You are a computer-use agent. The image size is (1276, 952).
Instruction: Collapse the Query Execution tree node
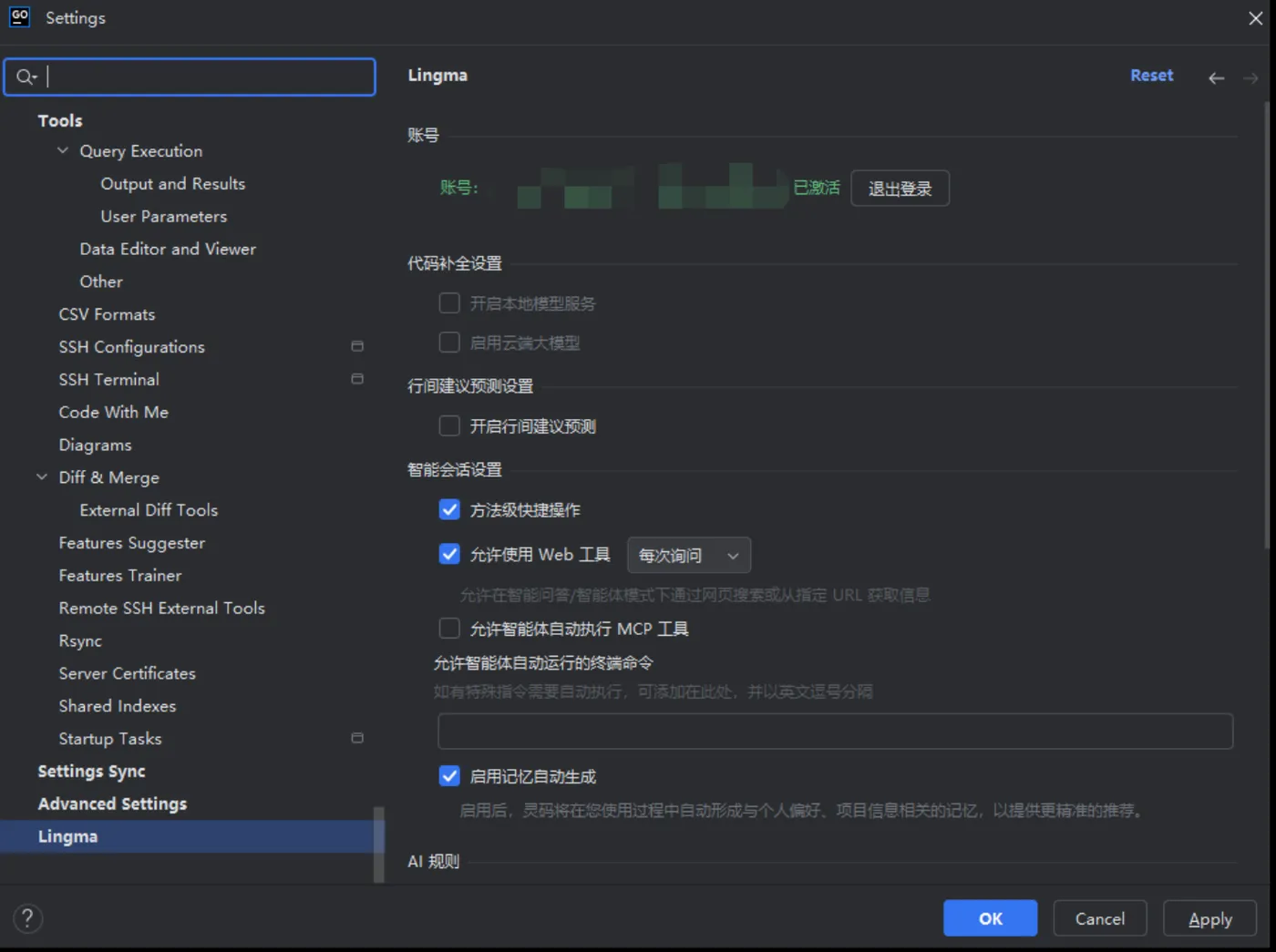[x=63, y=150]
